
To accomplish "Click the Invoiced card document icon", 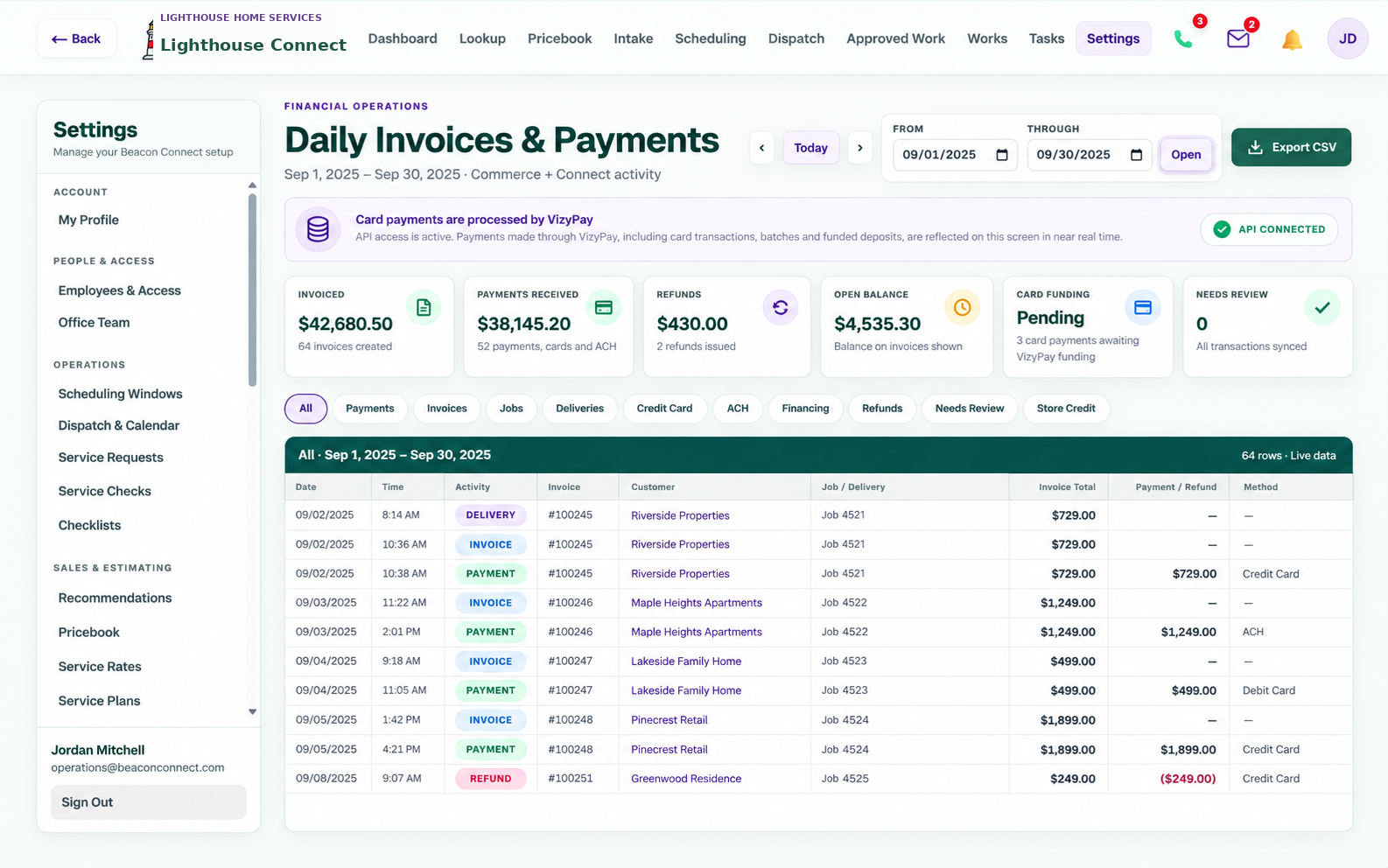I will [x=424, y=307].
